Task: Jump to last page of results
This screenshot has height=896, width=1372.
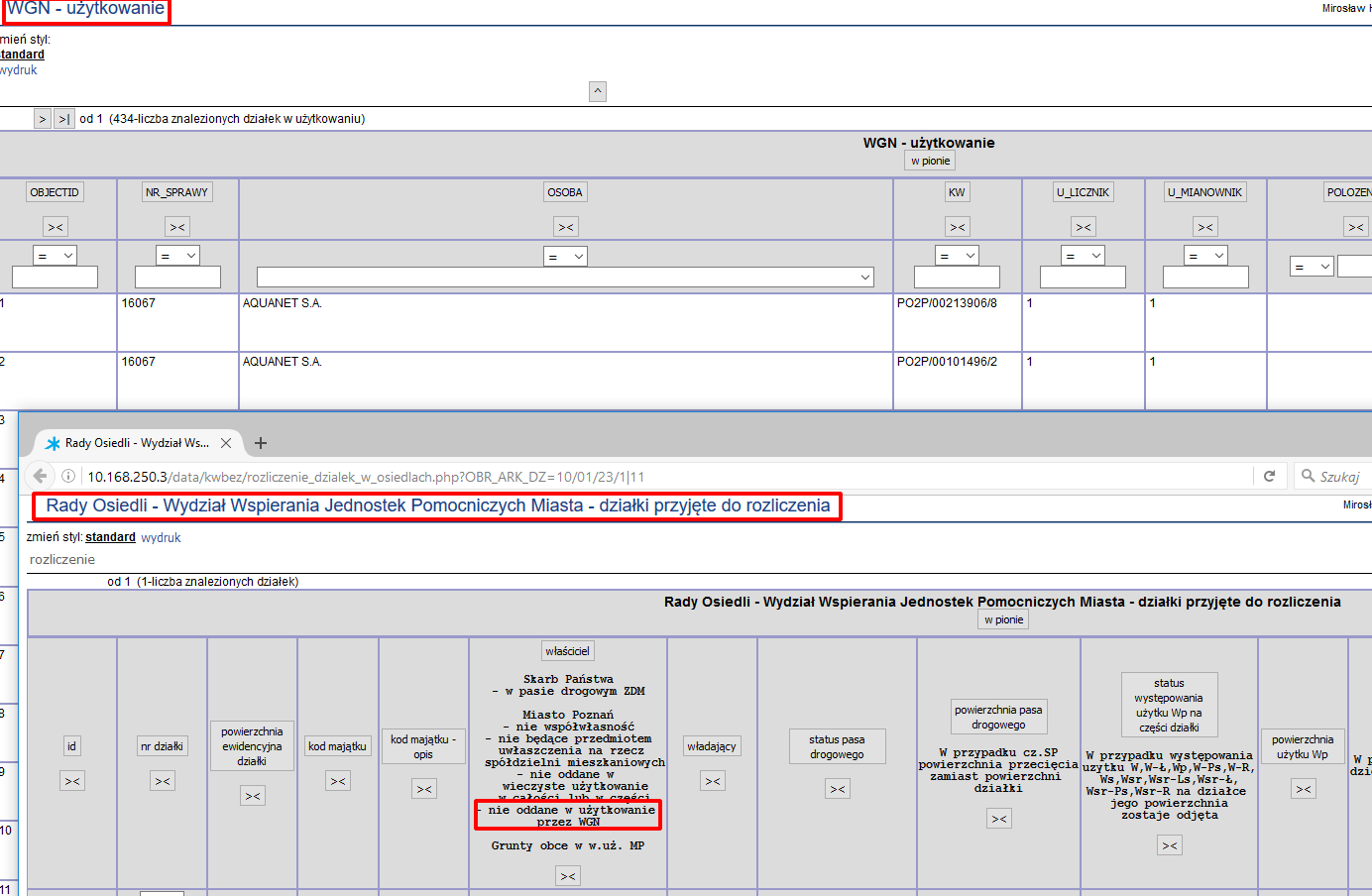Action: [x=63, y=119]
